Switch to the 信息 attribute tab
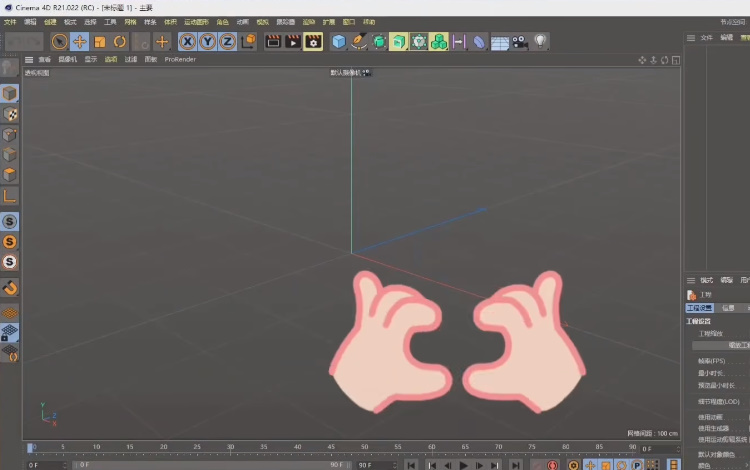This screenshot has height=470, width=750. 728,308
